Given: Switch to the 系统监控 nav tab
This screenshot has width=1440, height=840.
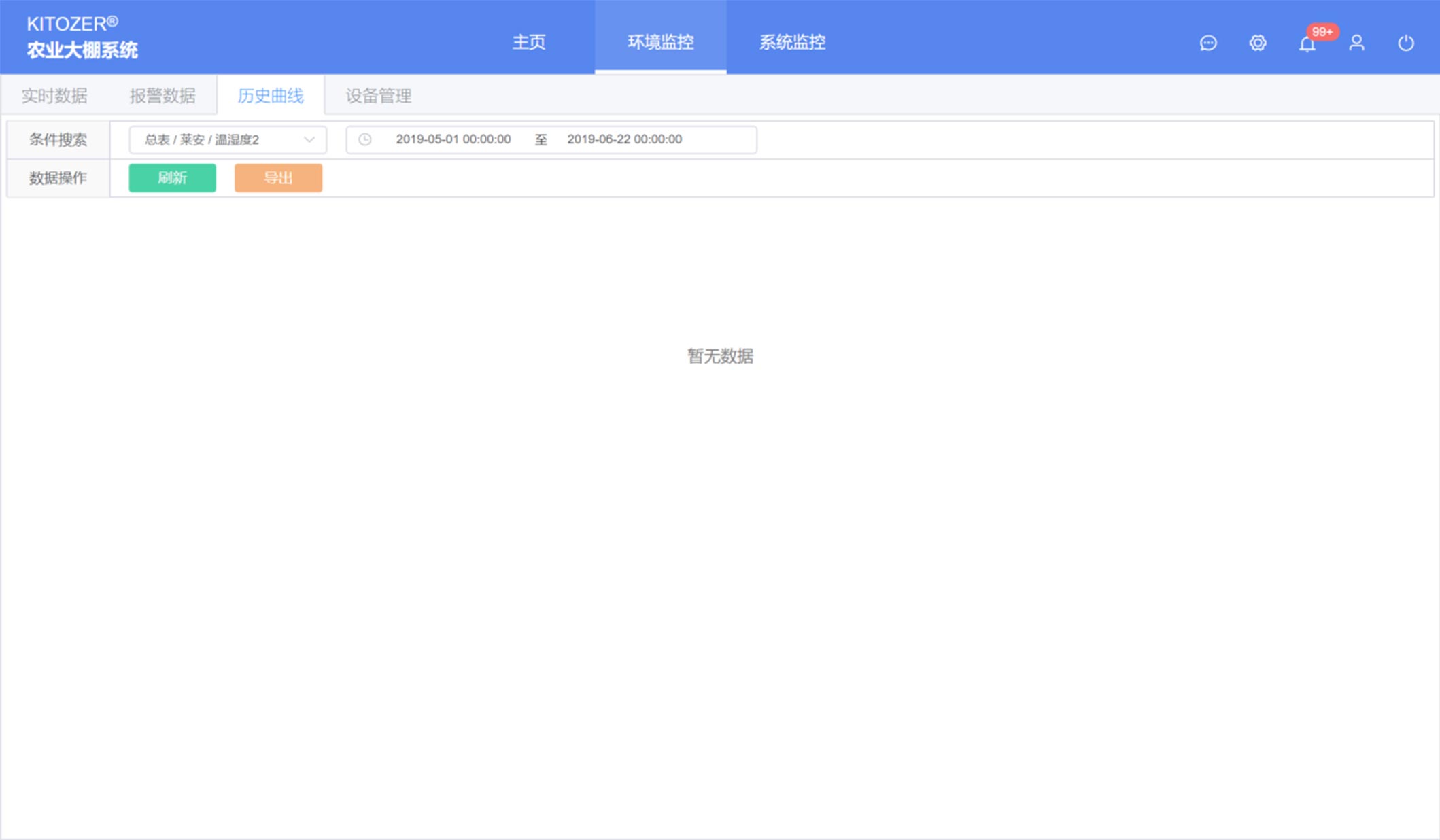Looking at the screenshot, I should coord(792,42).
